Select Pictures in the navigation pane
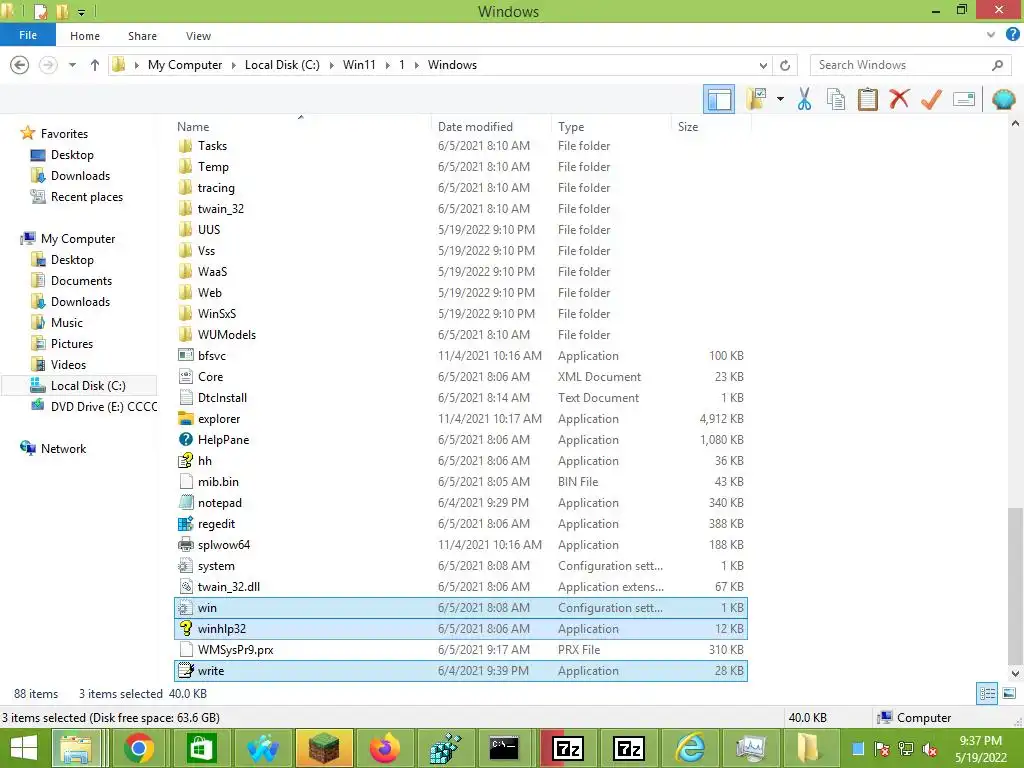This screenshot has height=768, width=1024. (72, 344)
